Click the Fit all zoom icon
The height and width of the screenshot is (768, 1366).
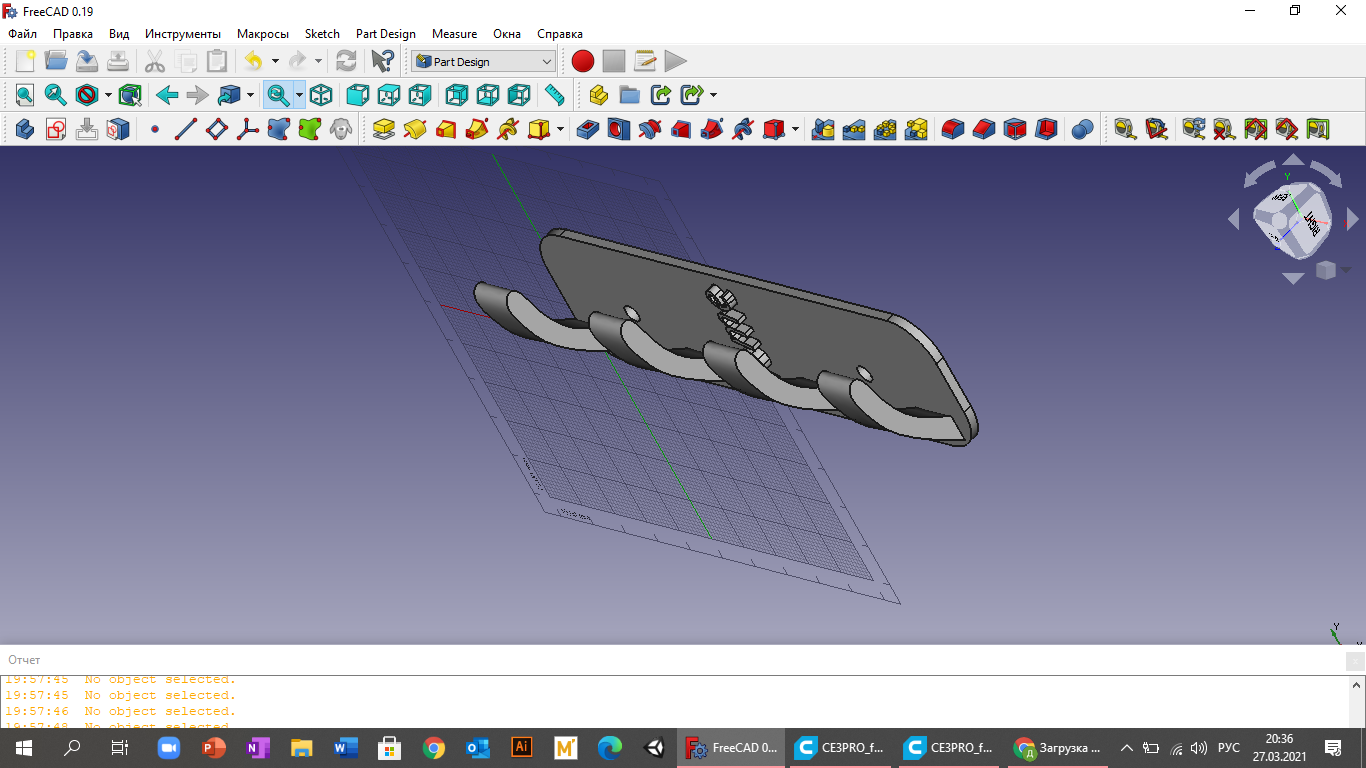pos(24,95)
